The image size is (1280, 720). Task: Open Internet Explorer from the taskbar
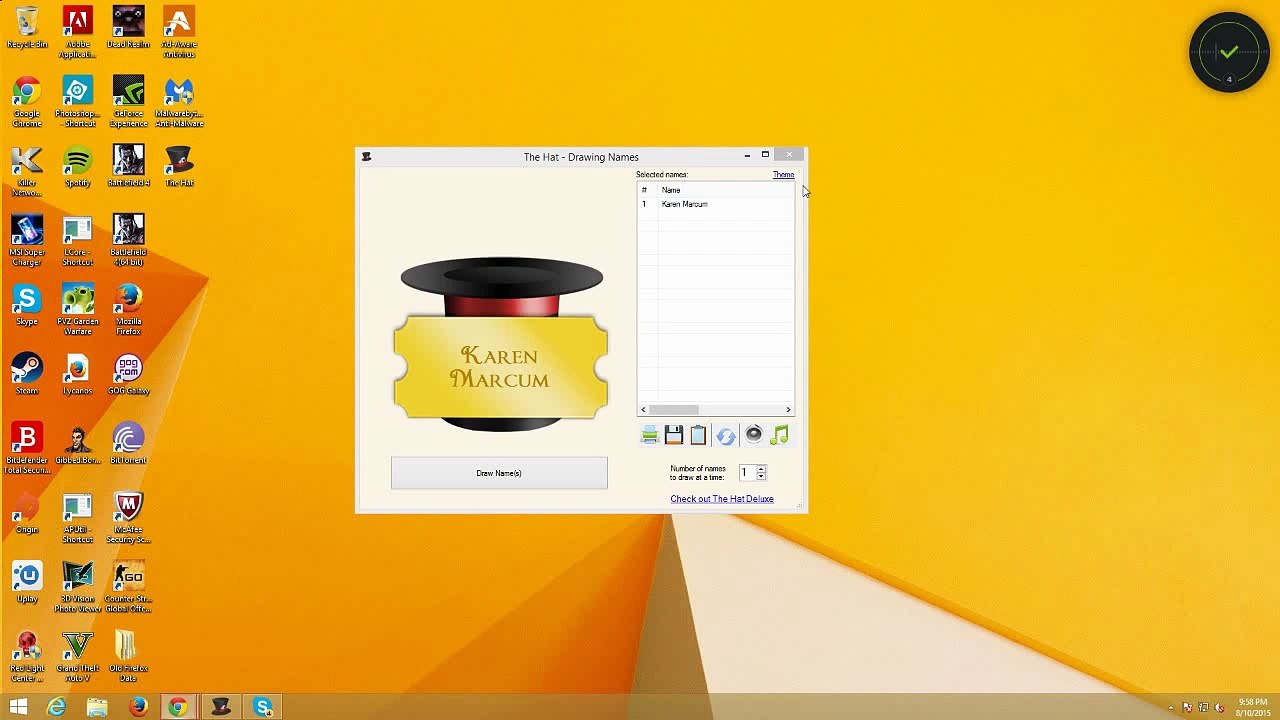coord(56,707)
